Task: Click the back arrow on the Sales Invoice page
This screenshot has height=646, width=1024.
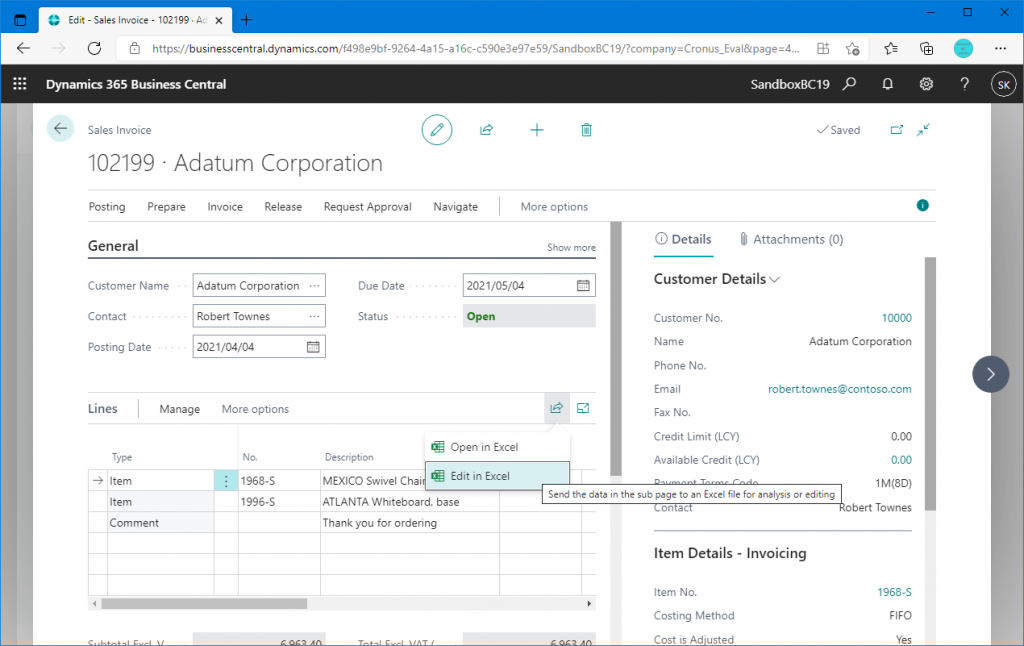Action: tap(60, 129)
